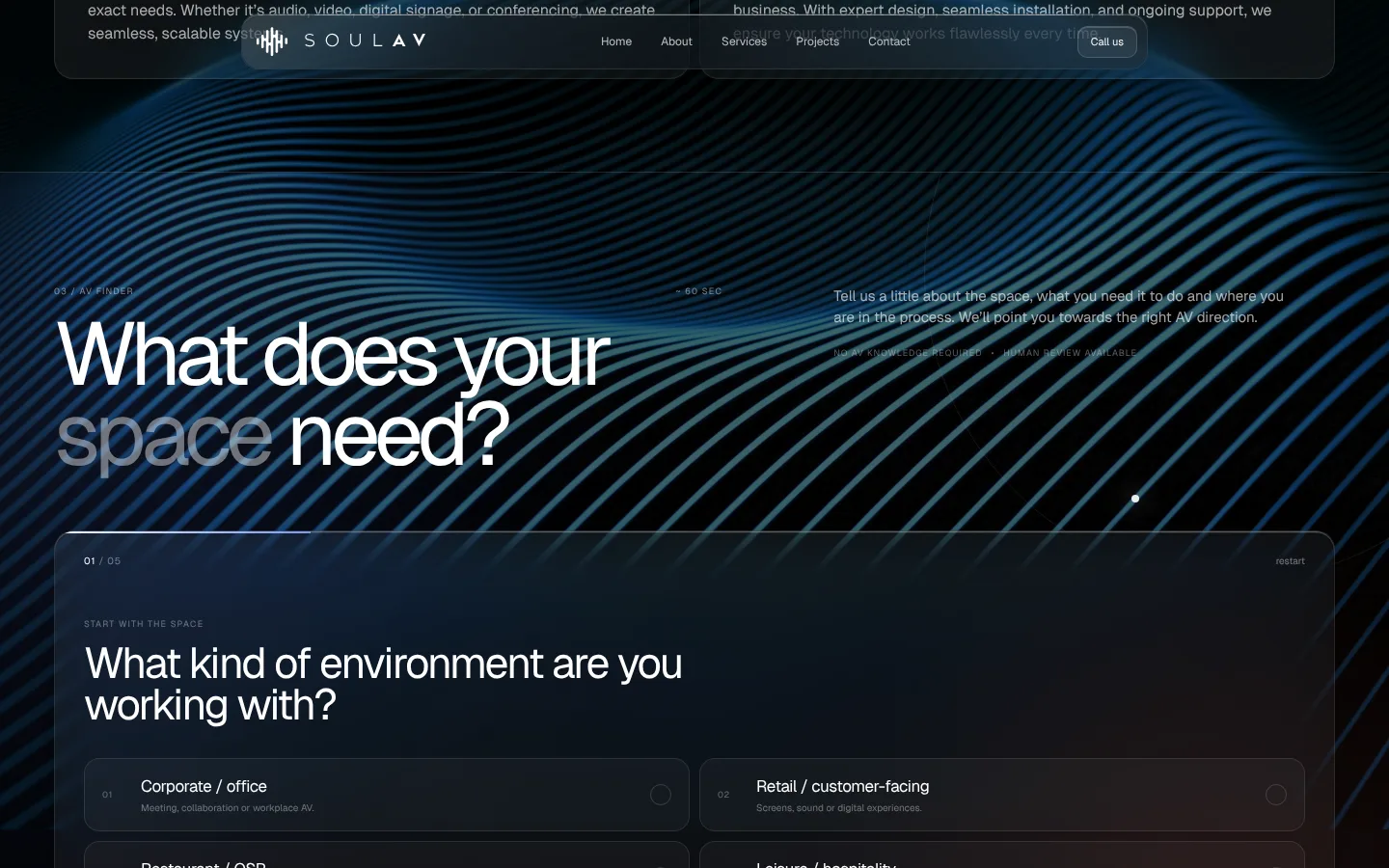The image size is (1389, 868).
Task: Click the 'NO AV KNOWLEDGE REQUIRED' note
Action: (908, 353)
